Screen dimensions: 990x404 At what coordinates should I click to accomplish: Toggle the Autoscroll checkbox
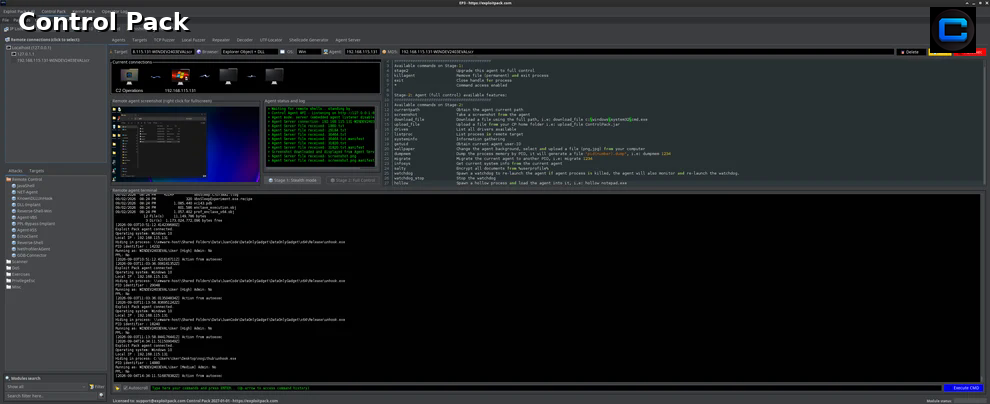click(x=126, y=388)
